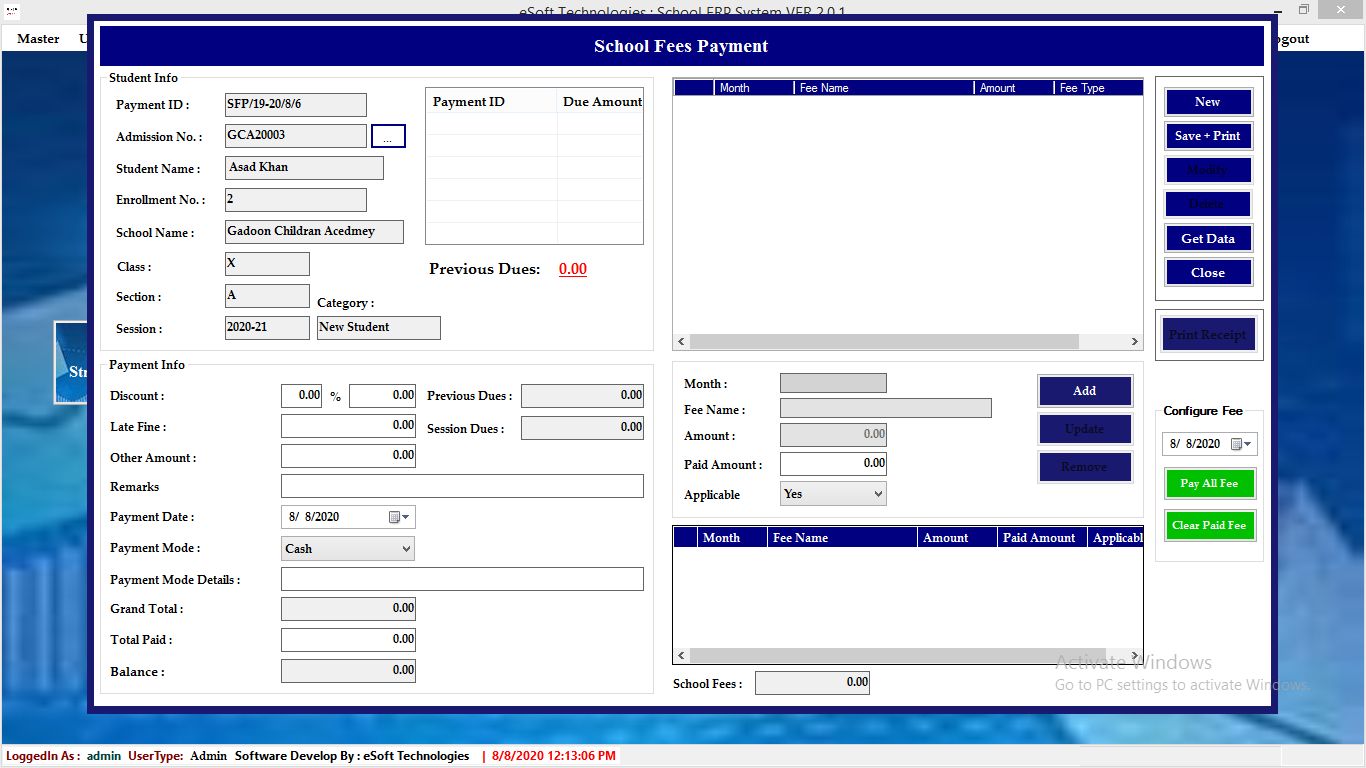Click the Month column header in upper grid
This screenshot has height=768, width=1366.
[x=755, y=88]
